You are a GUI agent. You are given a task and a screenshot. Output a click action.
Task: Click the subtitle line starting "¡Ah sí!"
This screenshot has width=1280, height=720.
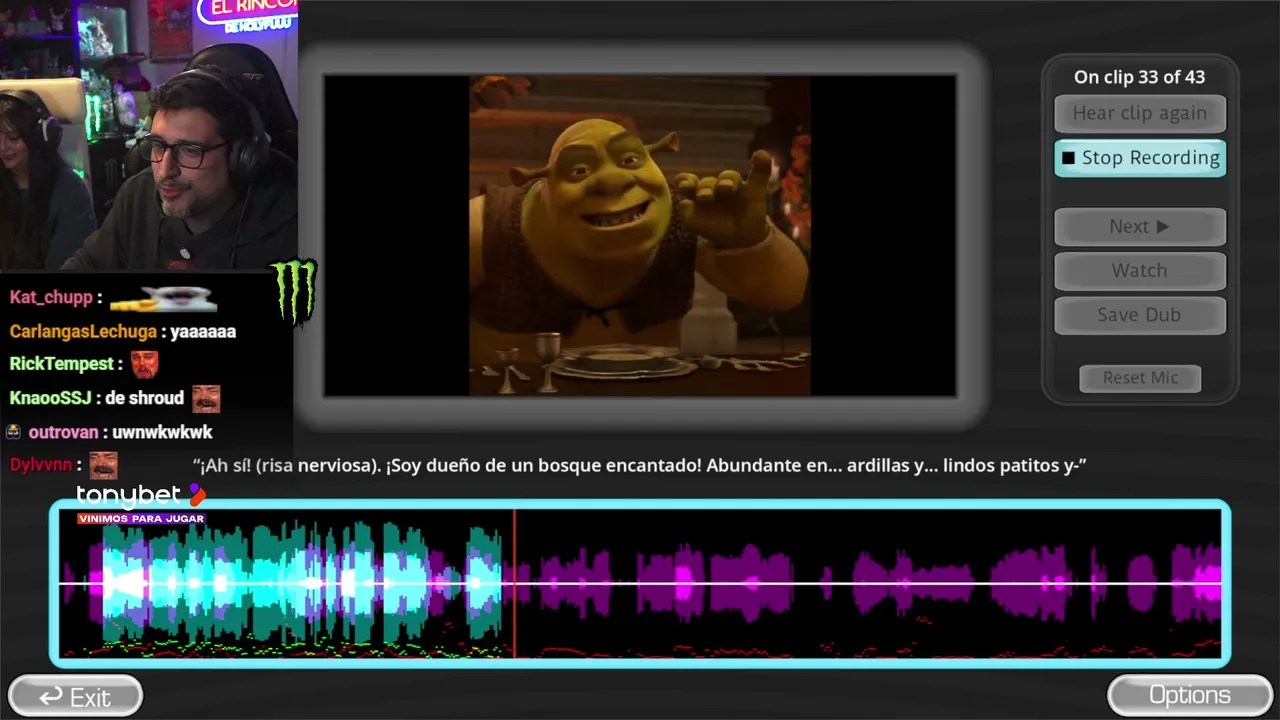pyautogui.click(x=639, y=465)
